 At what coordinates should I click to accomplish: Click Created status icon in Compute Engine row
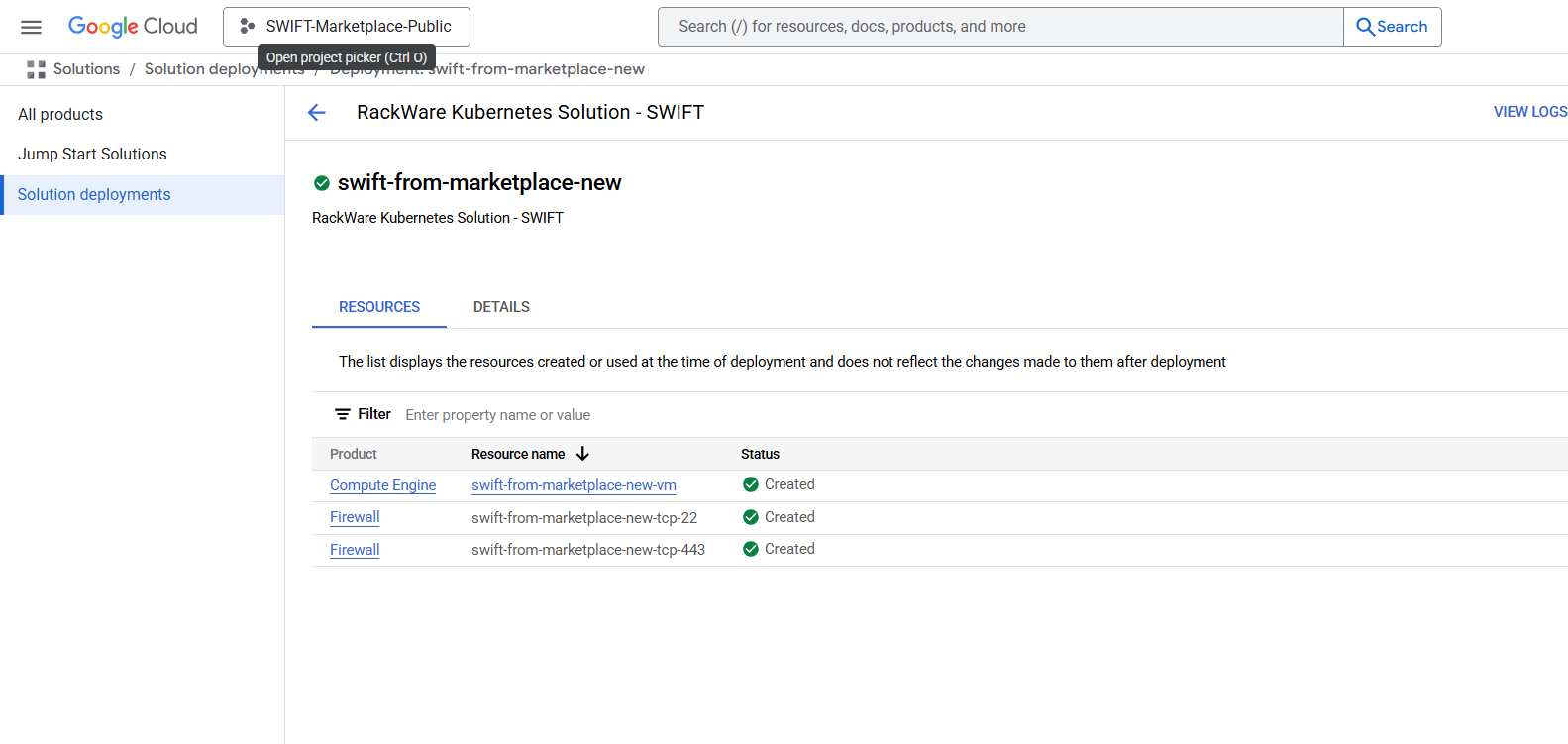tap(751, 484)
